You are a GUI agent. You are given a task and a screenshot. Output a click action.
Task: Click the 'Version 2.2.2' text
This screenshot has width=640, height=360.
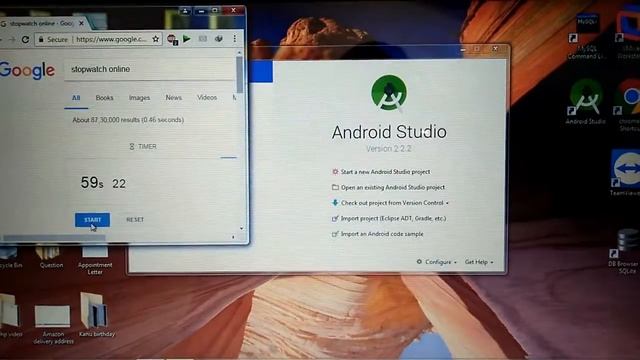(389, 149)
